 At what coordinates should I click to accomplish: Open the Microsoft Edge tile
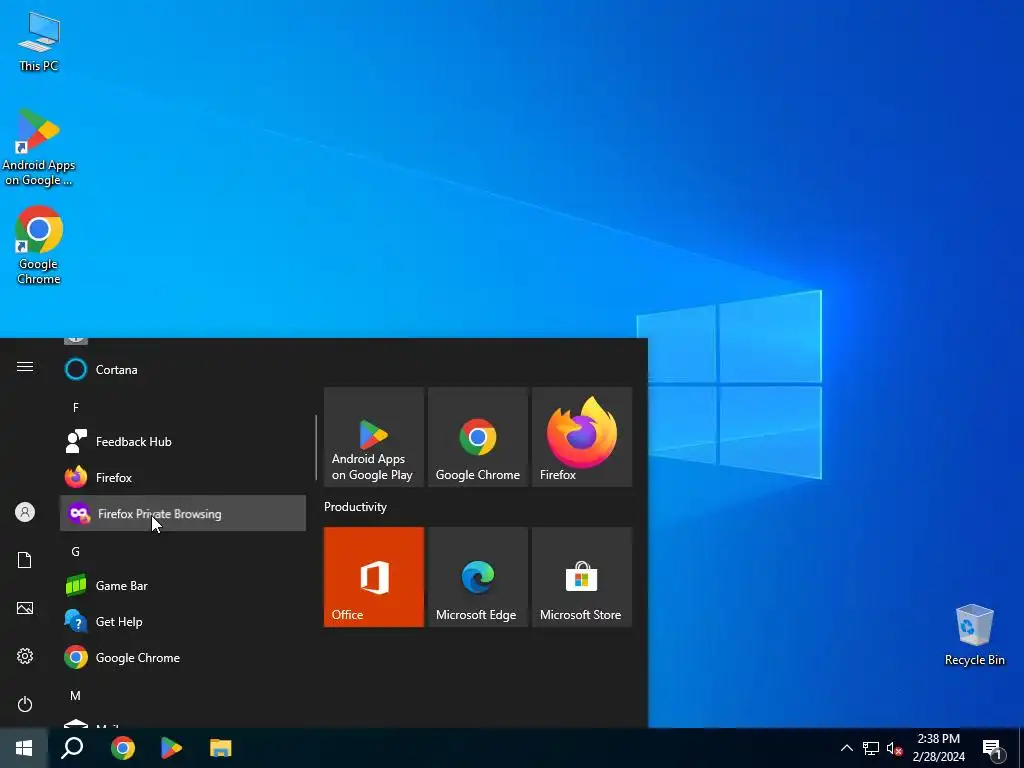[477, 577]
